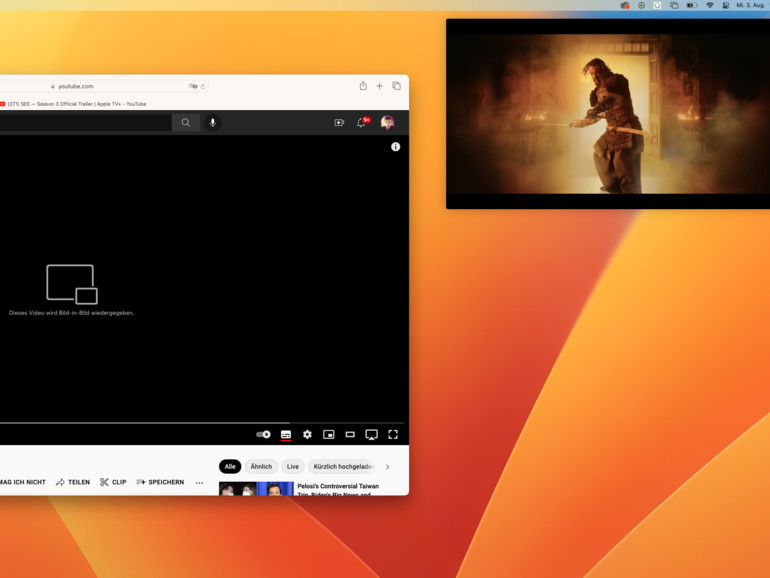Select the Kürzlich hochgeladen chip
This screenshot has width=770, height=578.
point(343,467)
